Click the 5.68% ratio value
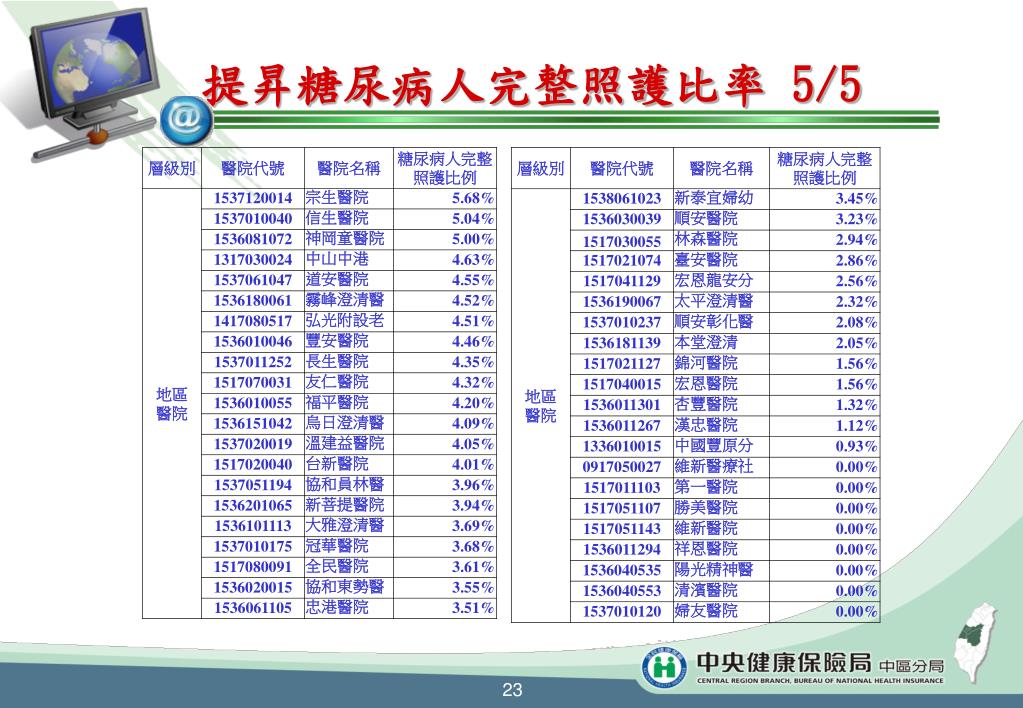Viewport: 1023px width, 708px height. coord(472,198)
